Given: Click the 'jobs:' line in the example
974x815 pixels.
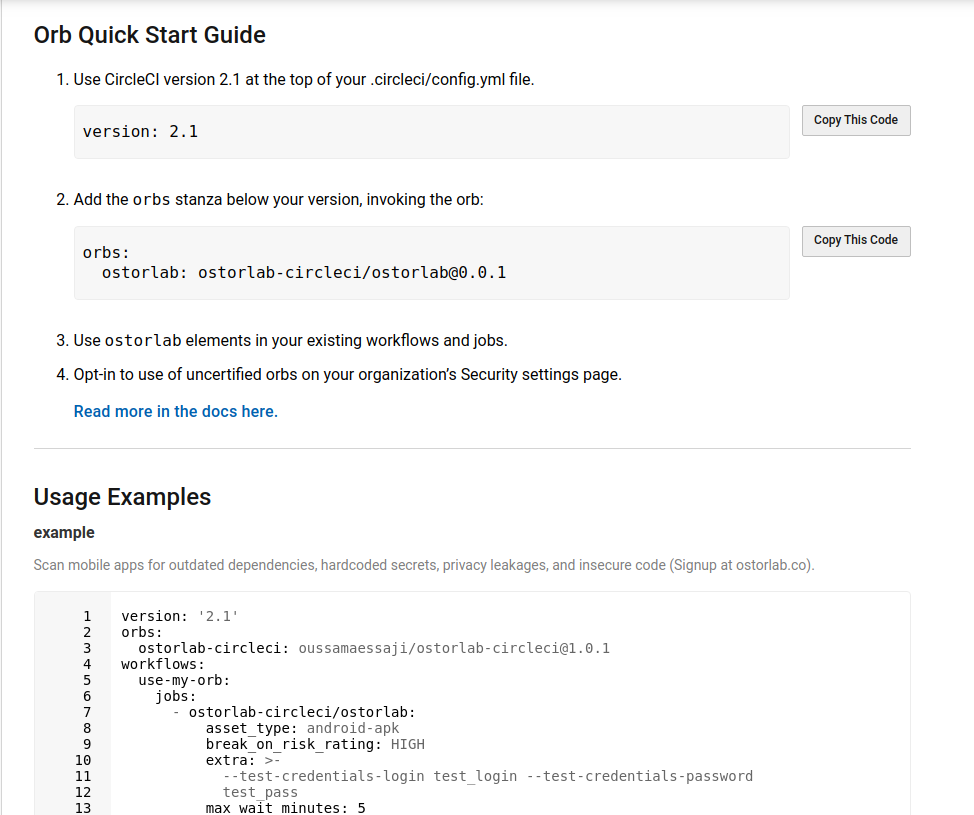Looking at the screenshot, I should [176, 696].
